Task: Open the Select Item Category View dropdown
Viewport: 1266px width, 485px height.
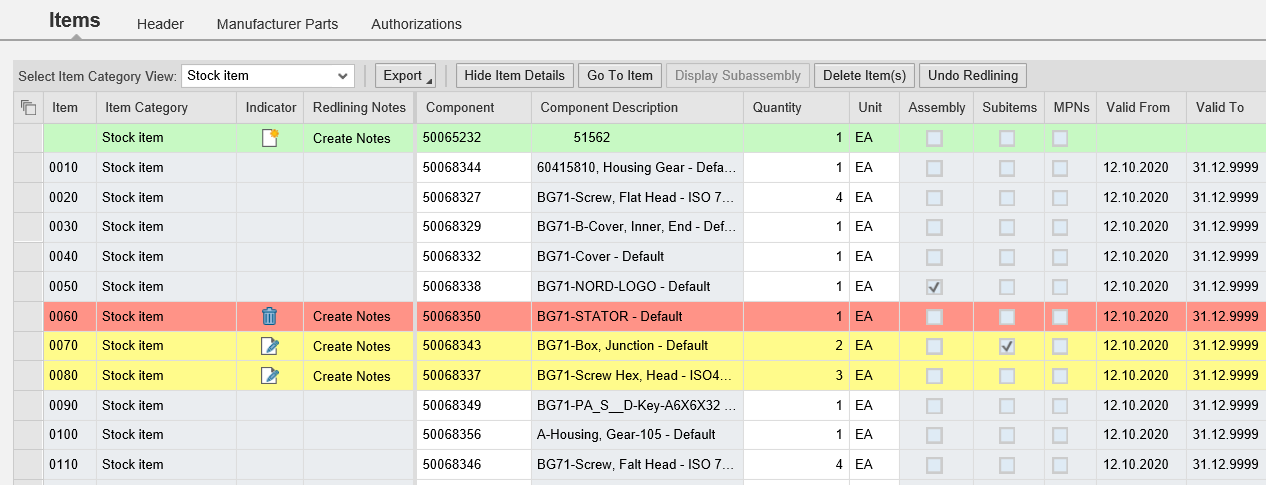Action: [x=268, y=75]
